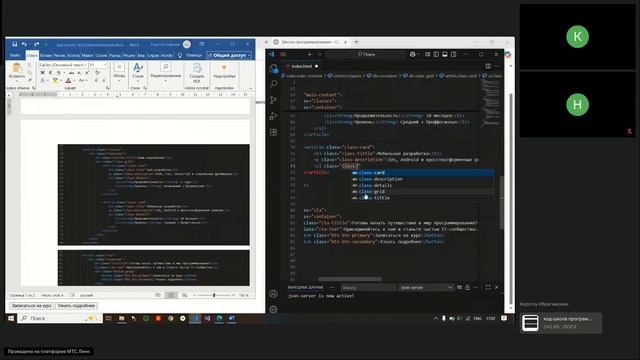
Task: Collapse the Word ribbon with arrow
Action: pyautogui.click(x=250, y=88)
